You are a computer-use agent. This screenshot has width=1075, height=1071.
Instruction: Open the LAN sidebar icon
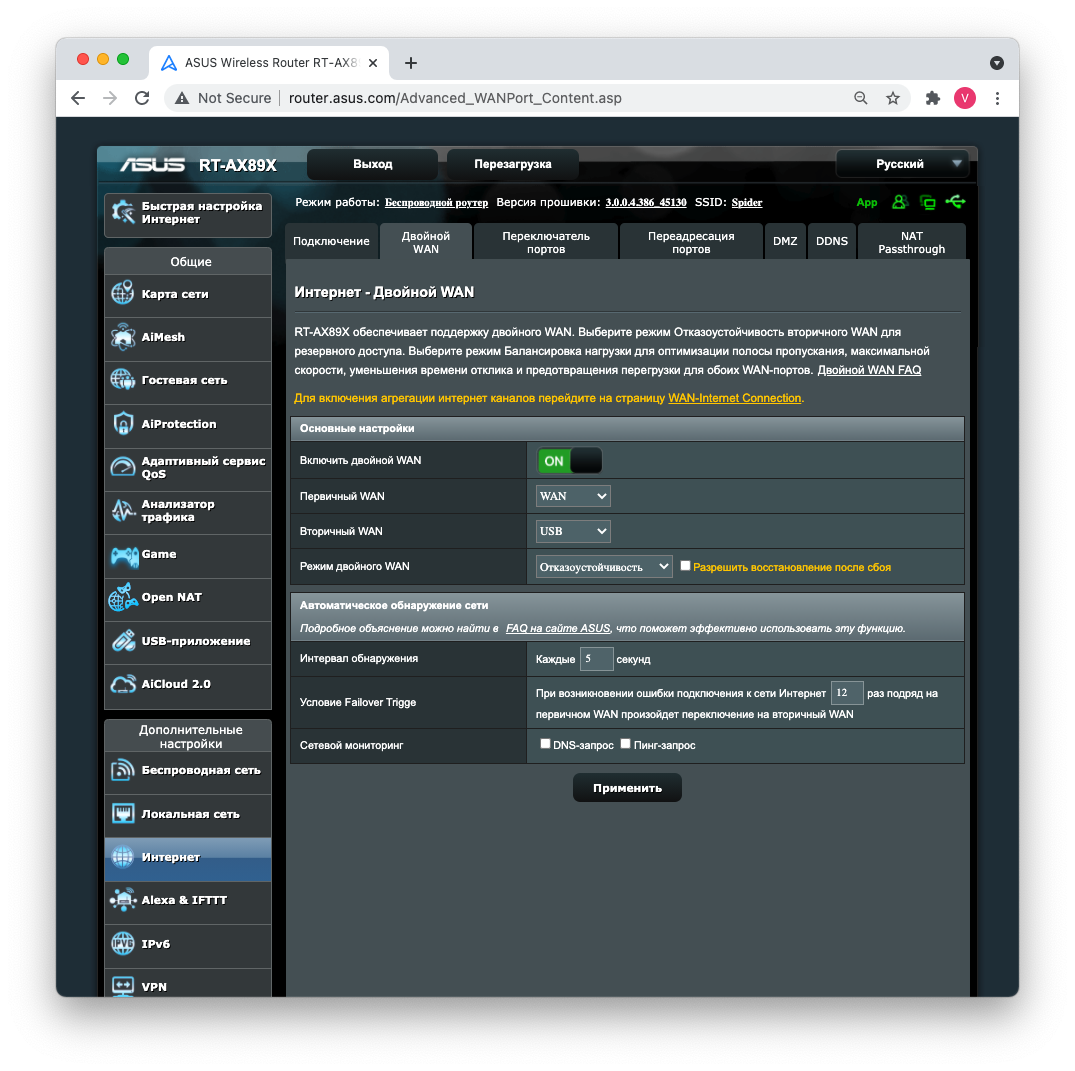point(123,814)
